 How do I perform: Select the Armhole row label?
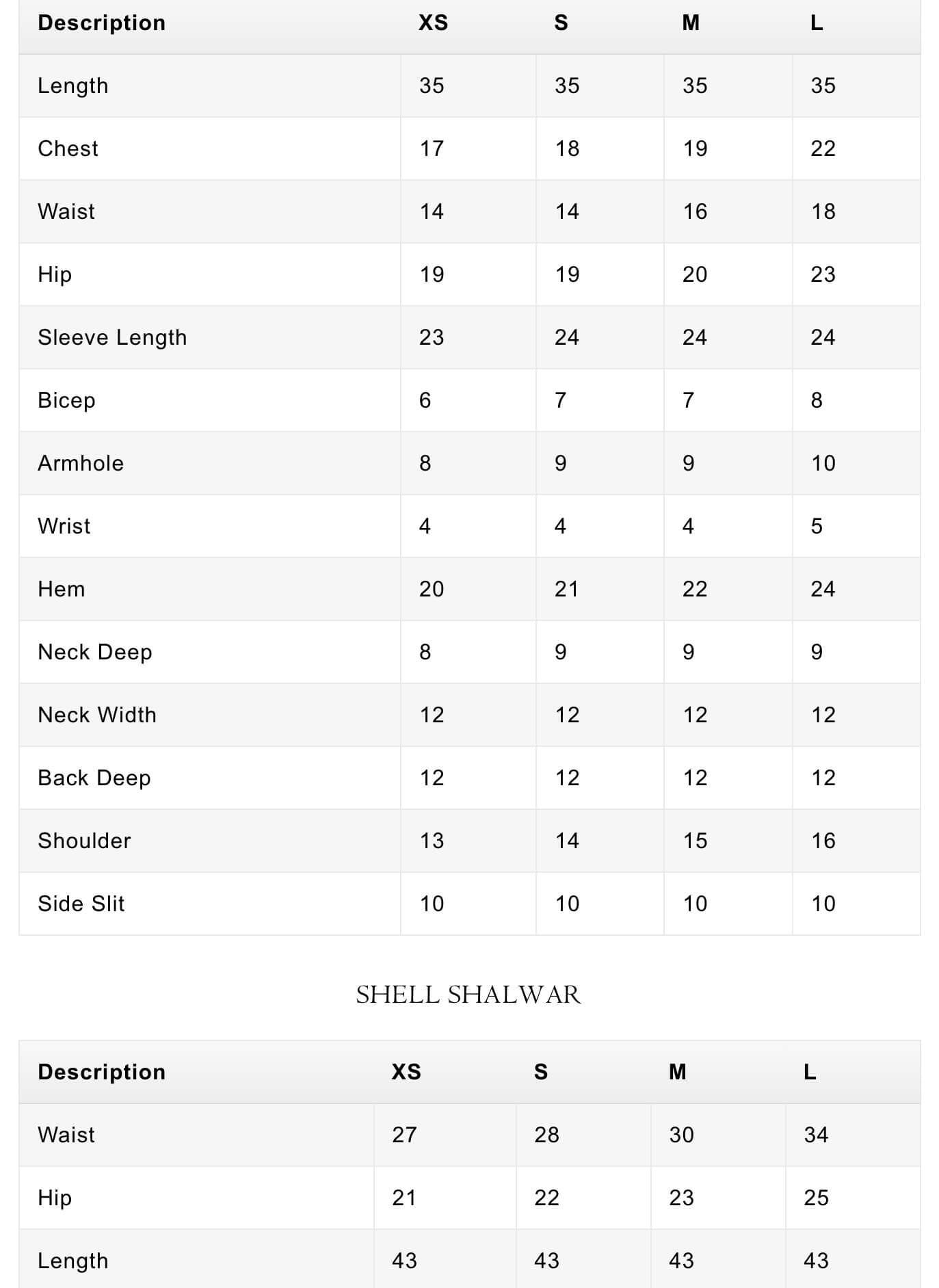click(81, 463)
